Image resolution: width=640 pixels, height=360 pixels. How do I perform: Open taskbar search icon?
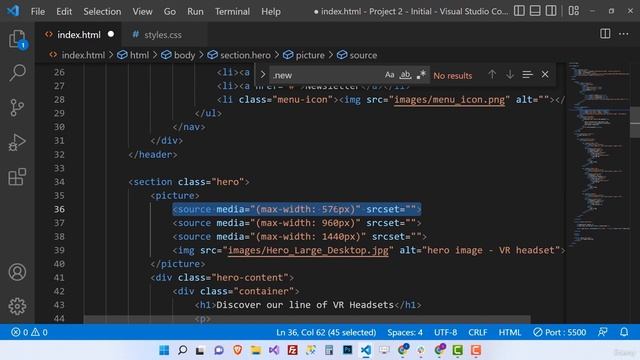pos(182,350)
